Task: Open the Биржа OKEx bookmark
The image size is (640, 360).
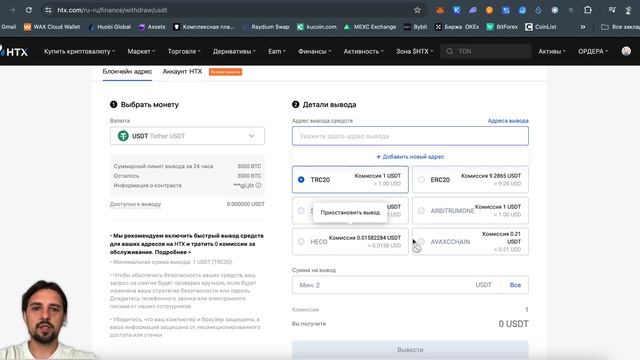Action: [457, 27]
